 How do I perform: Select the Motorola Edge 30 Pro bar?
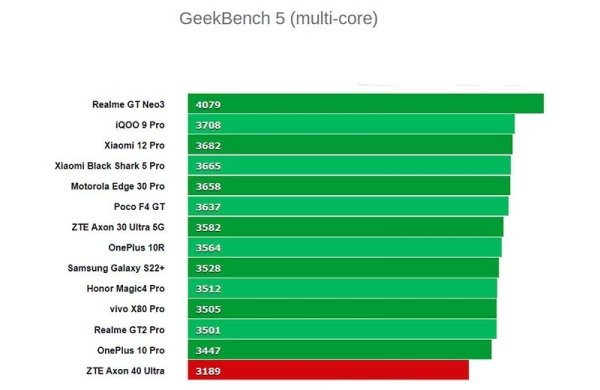(349, 185)
